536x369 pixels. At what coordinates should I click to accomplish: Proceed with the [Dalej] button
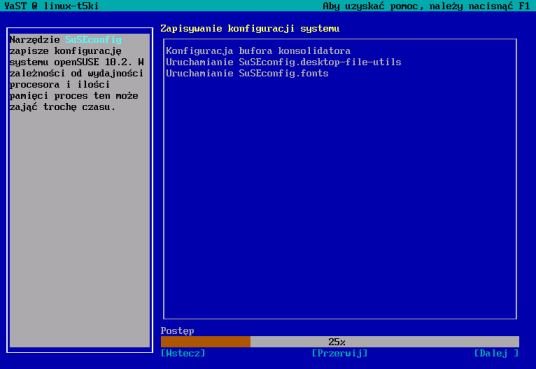(496, 353)
